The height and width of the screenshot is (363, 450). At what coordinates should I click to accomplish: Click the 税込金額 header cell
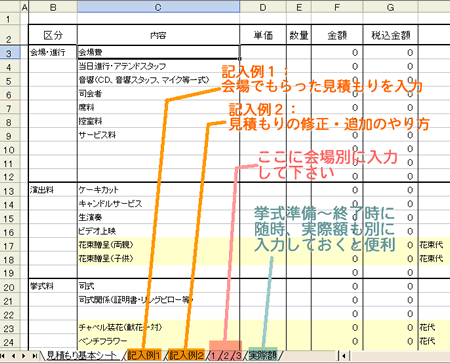(x=390, y=35)
